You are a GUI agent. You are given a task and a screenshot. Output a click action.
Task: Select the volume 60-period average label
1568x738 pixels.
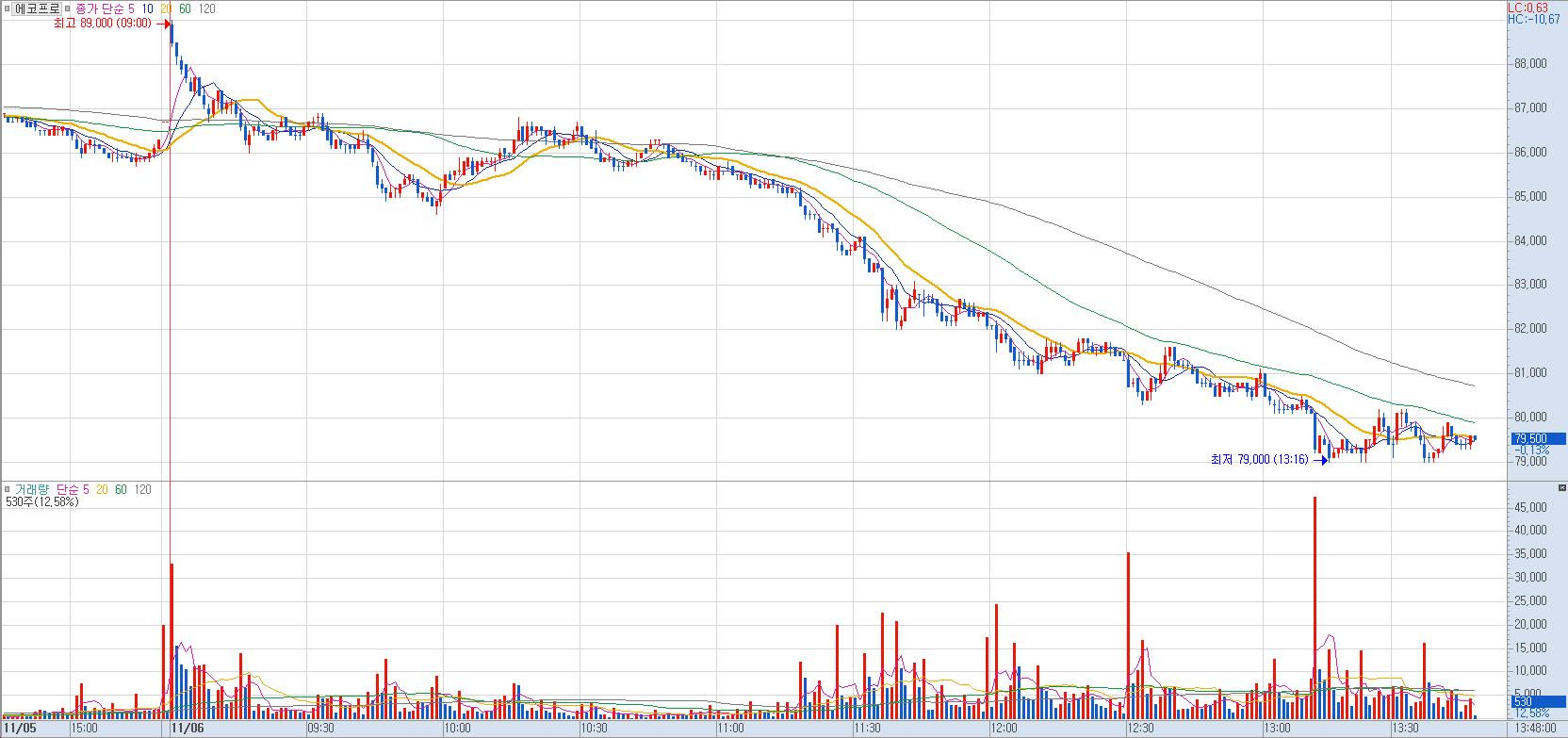click(121, 489)
